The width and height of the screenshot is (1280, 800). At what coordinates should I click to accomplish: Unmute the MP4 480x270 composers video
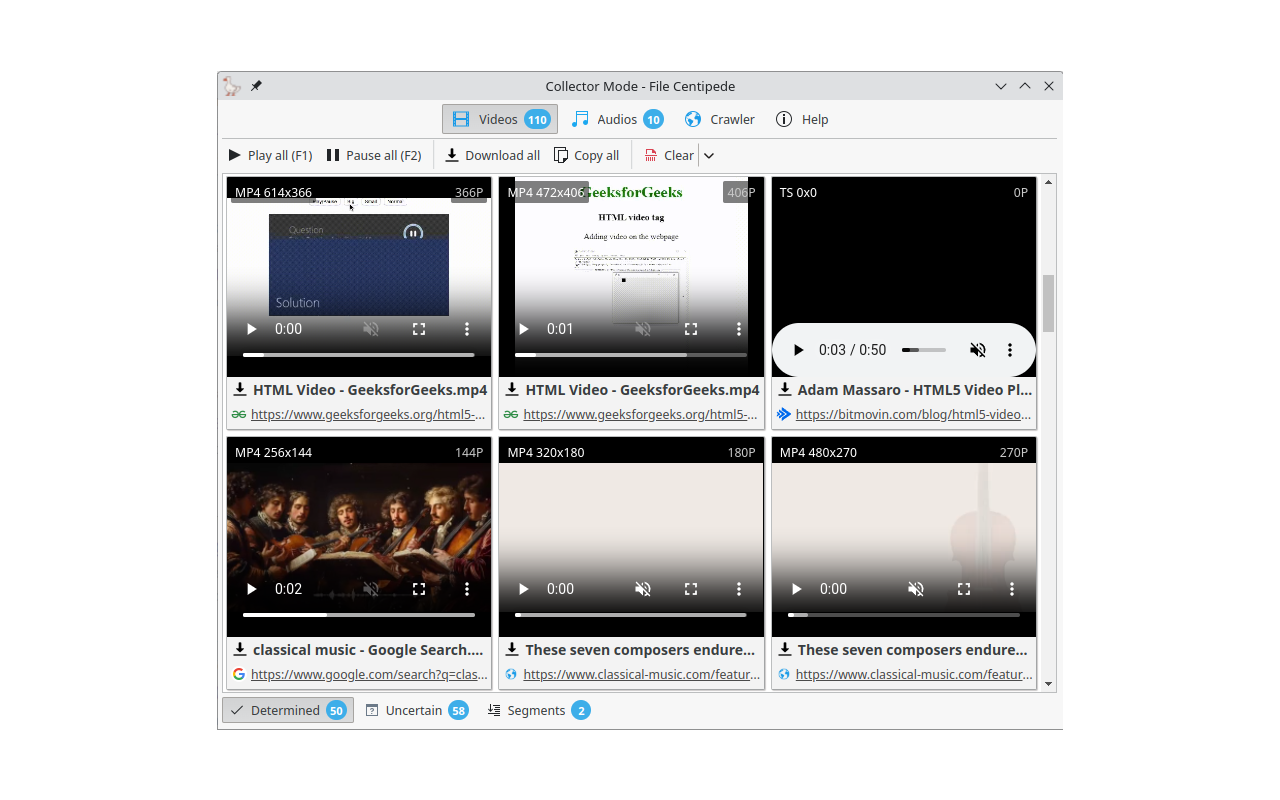[x=915, y=589]
